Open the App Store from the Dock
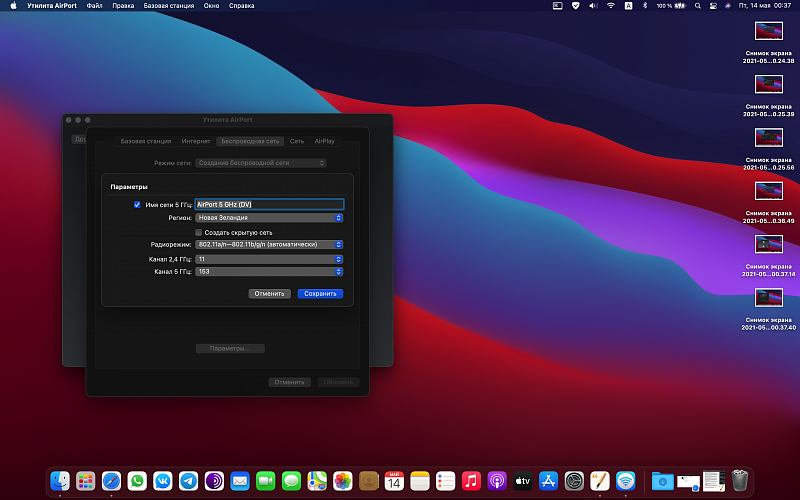This screenshot has width=800, height=500. [x=548, y=481]
